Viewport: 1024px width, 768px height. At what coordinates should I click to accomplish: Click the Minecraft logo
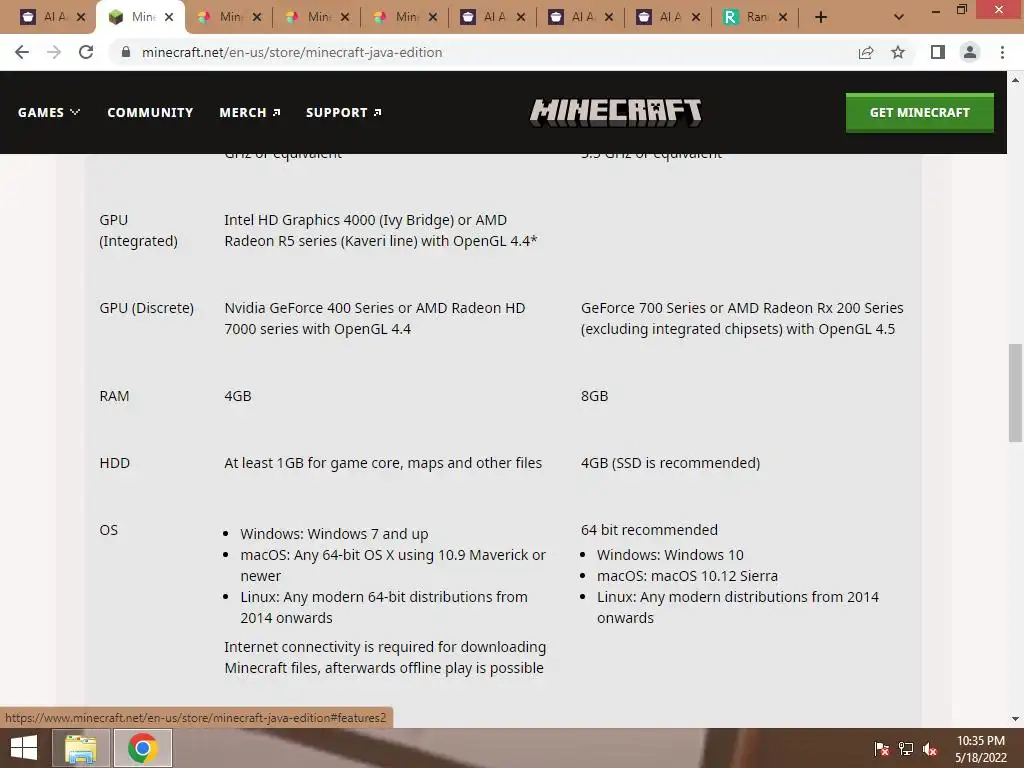pyautogui.click(x=615, y=112)
